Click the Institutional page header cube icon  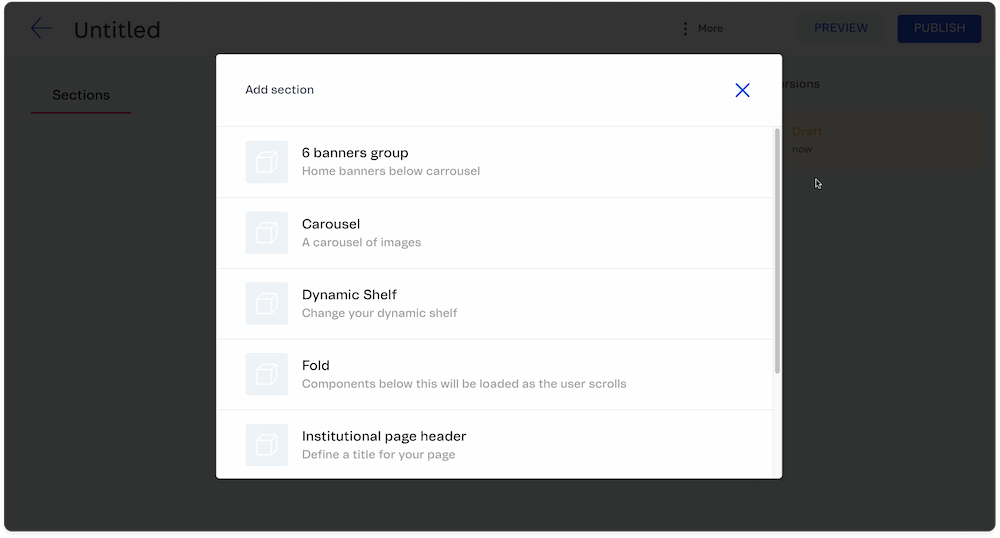tap(267, 445)
